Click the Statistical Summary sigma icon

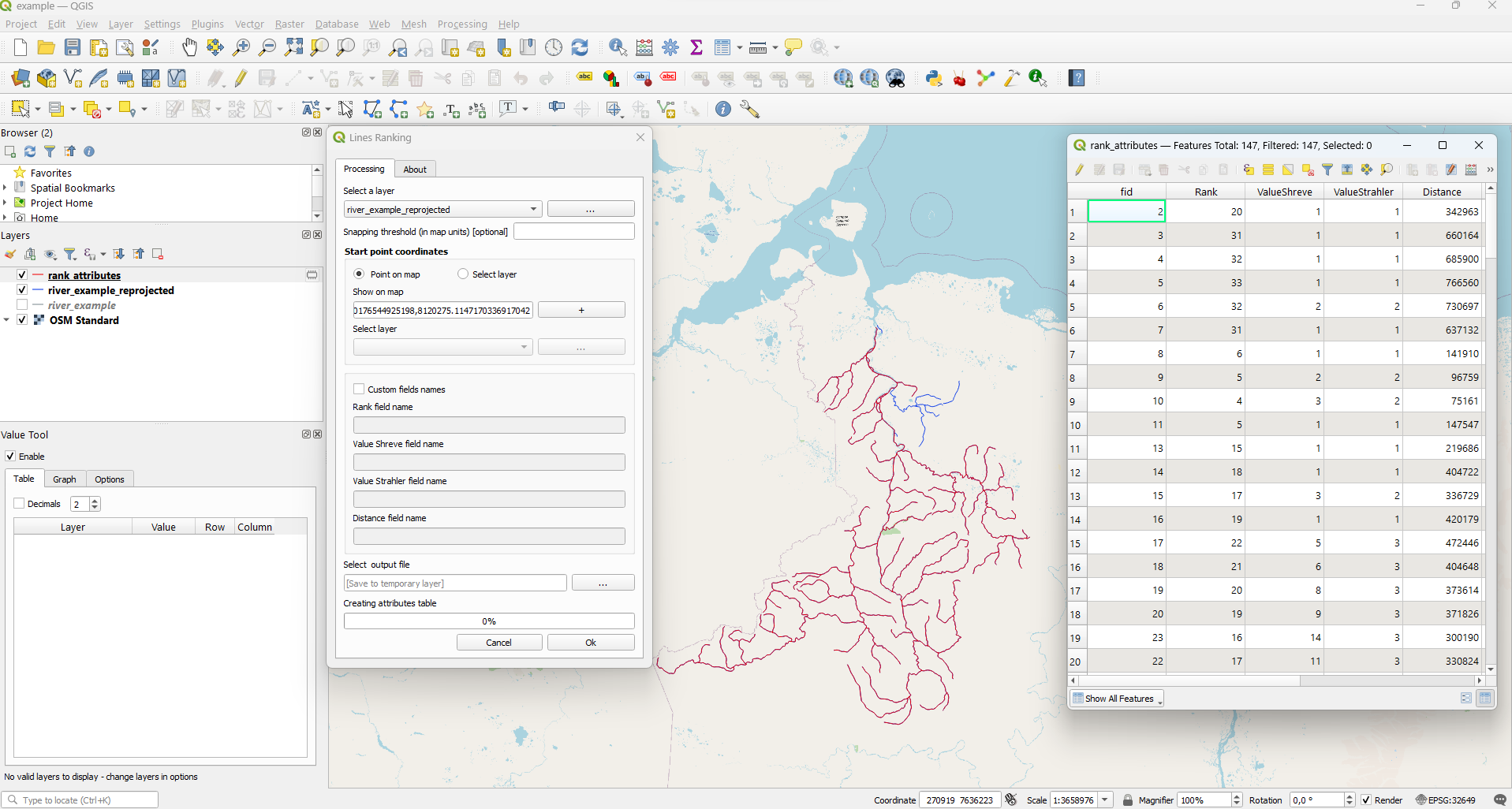click(x=696, y=47)
